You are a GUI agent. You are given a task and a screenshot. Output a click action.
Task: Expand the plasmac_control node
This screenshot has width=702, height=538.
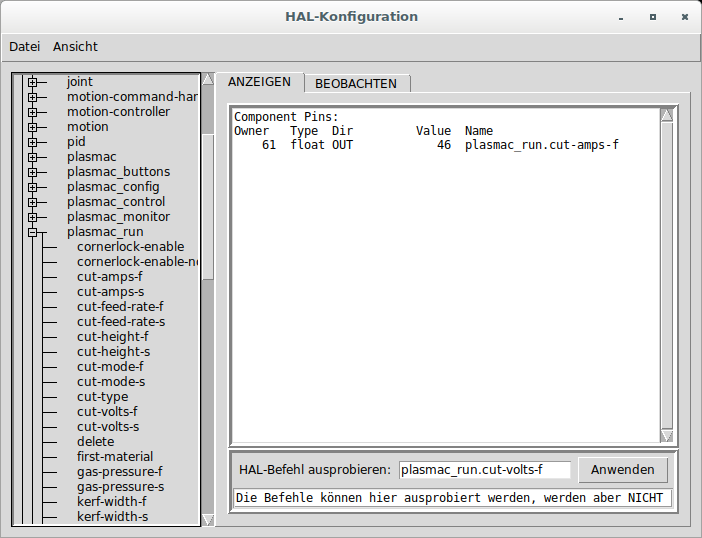[32, 202]
